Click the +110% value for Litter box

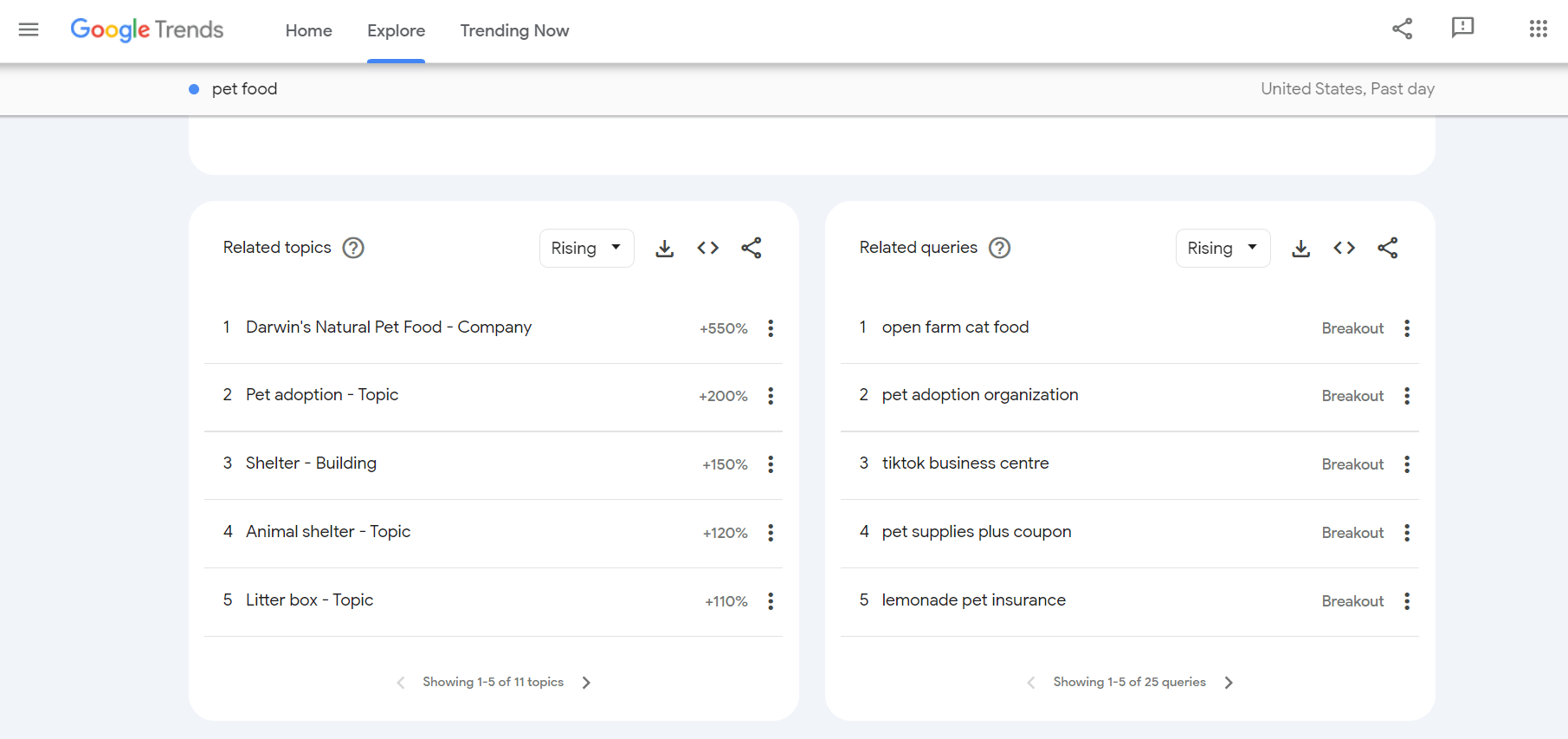(x=726, y=601)
